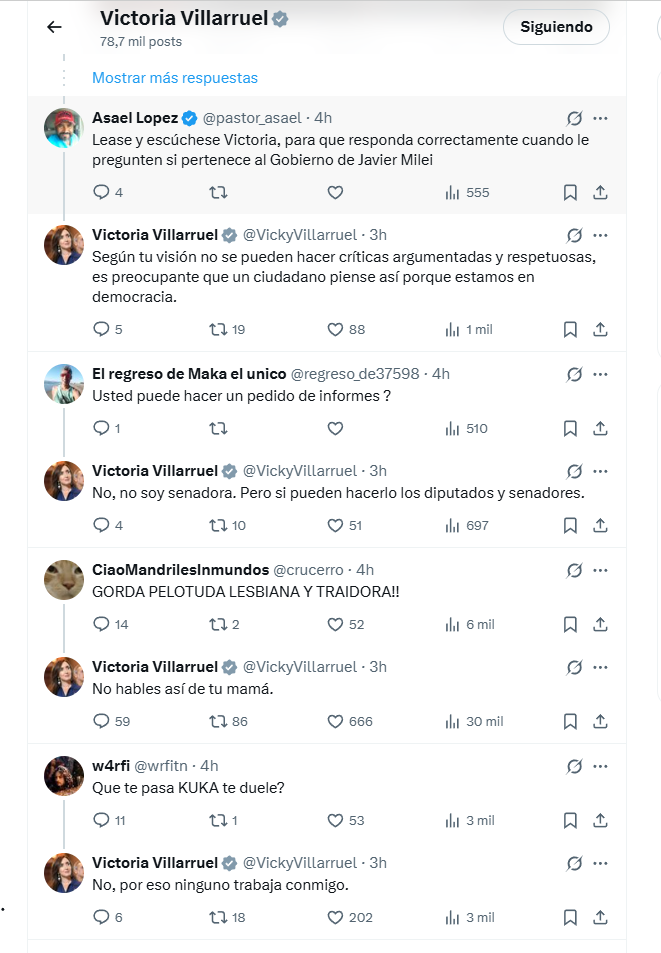Expand 'Mostrar más respuestas'
Image resolution: width=661 pixels, height=953 pixels.
click(175, 77)
